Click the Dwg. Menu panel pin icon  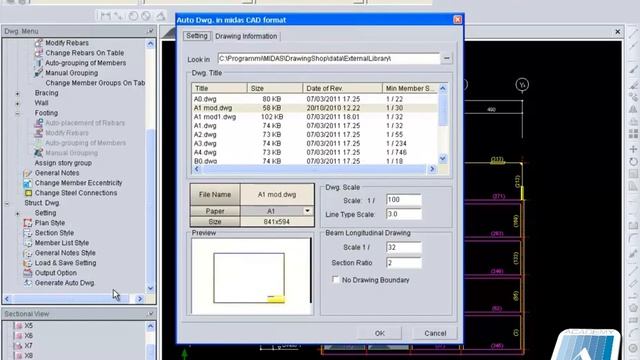[x=150, y=31]
